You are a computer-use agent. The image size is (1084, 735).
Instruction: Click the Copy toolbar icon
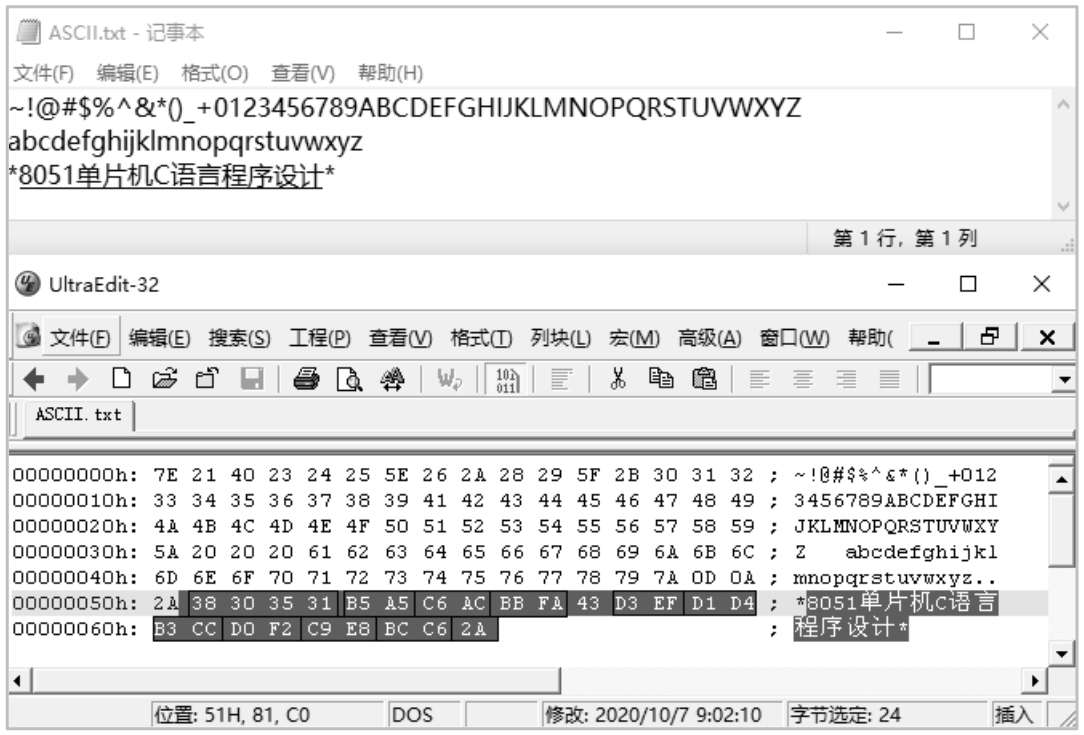click(661, 379)
